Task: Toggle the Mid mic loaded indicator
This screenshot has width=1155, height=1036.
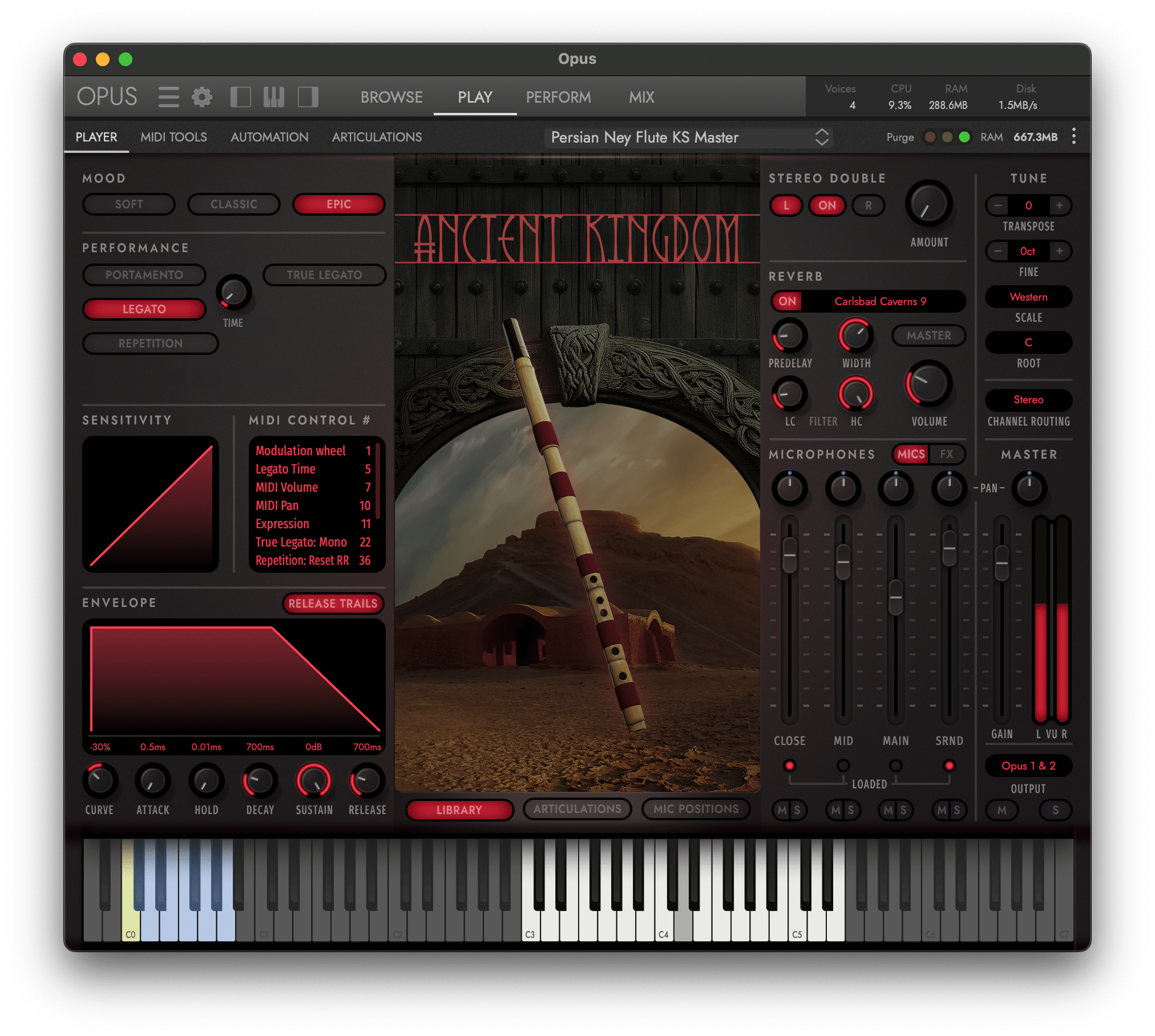Action: click(843, 765)
